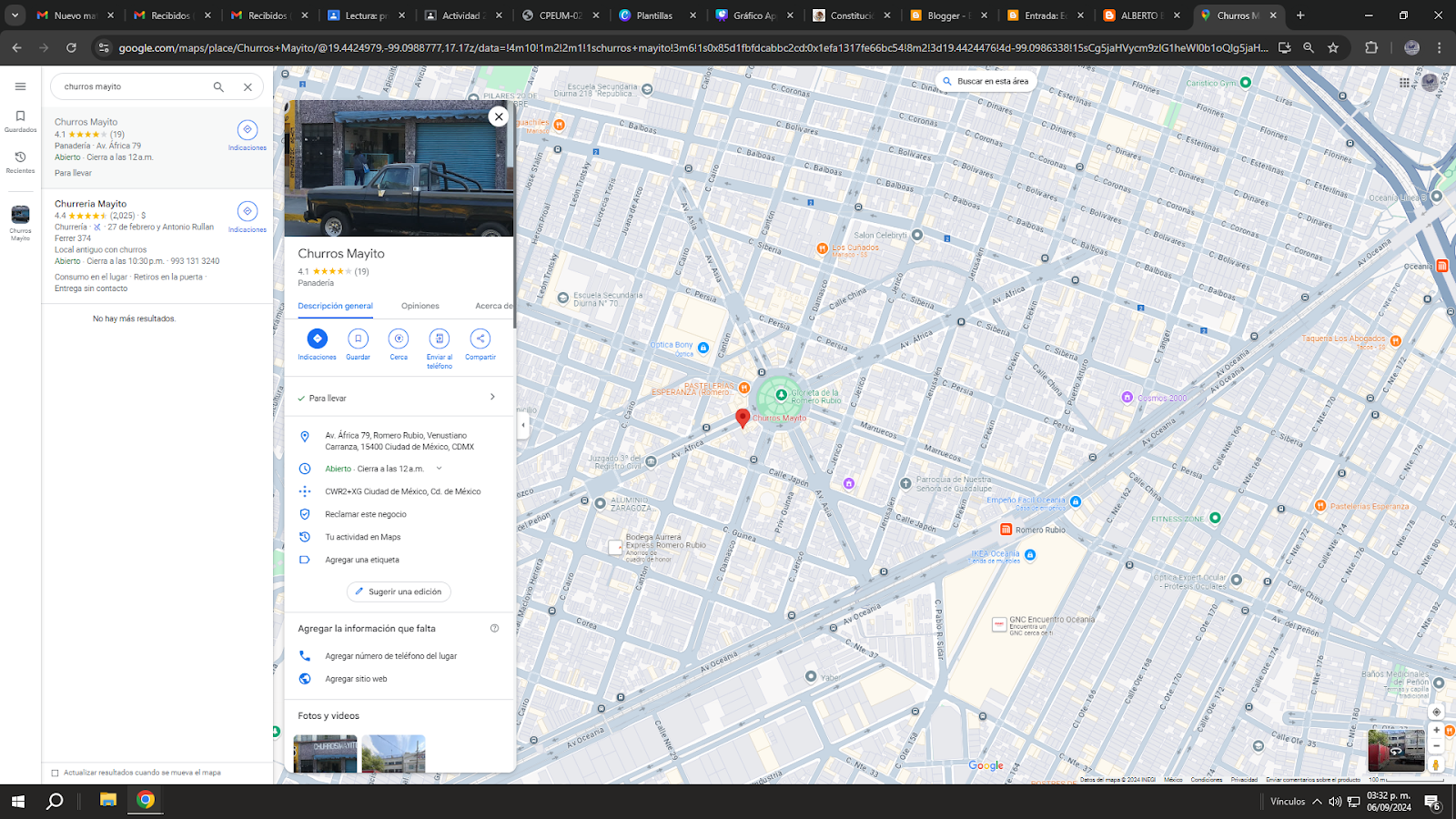Click Enviar al teléfono icon
This screenshot has width=1456, height=819.
tap(440, 339)
